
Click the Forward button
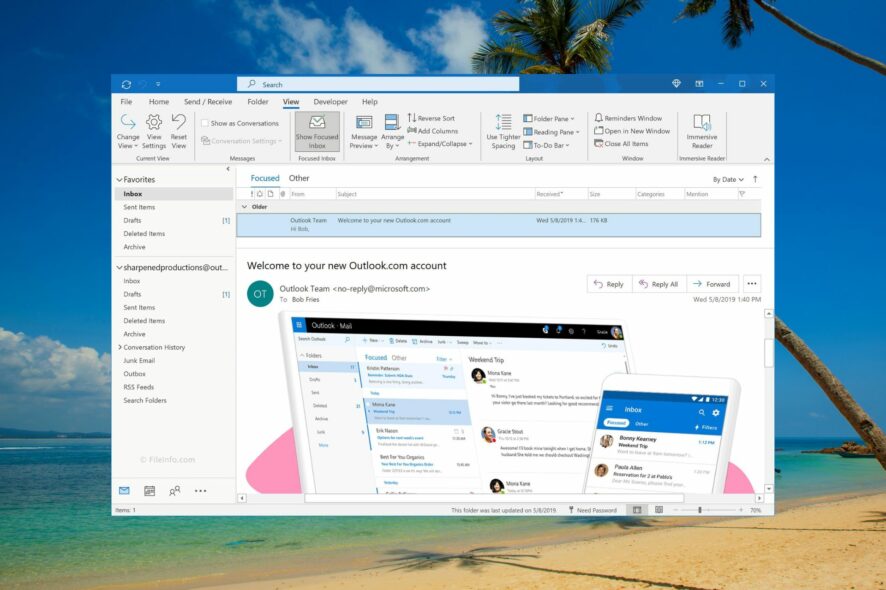(712, 284)
